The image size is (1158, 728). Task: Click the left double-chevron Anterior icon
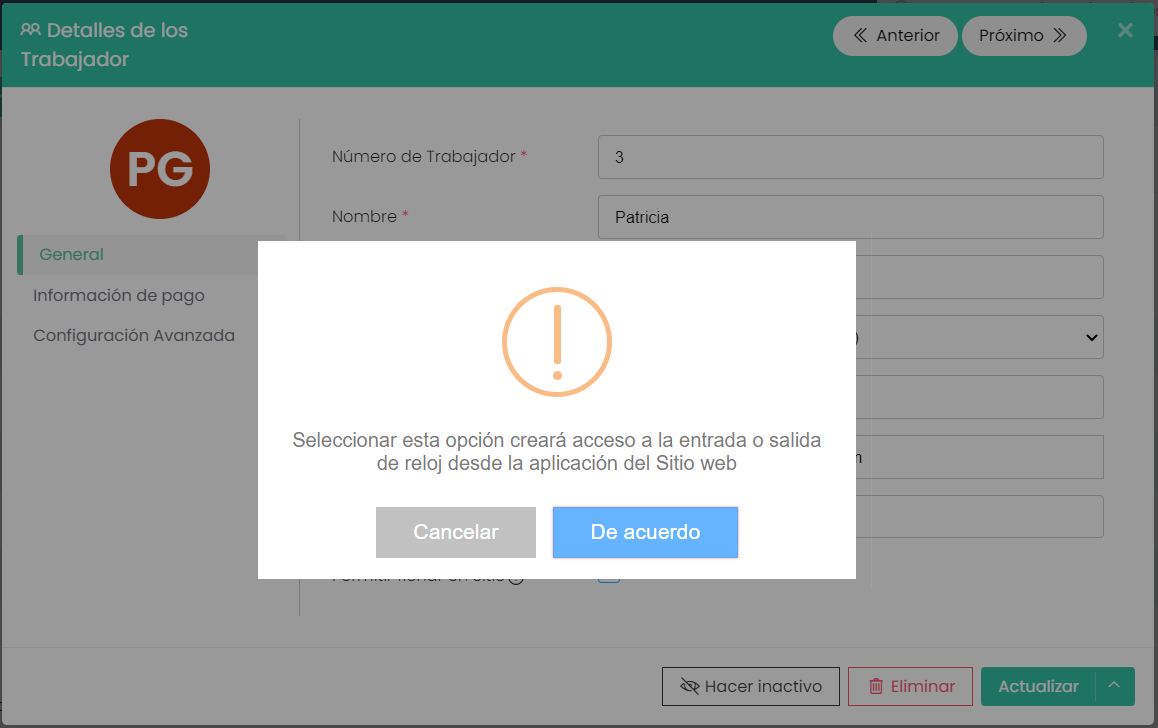(860, 36)
